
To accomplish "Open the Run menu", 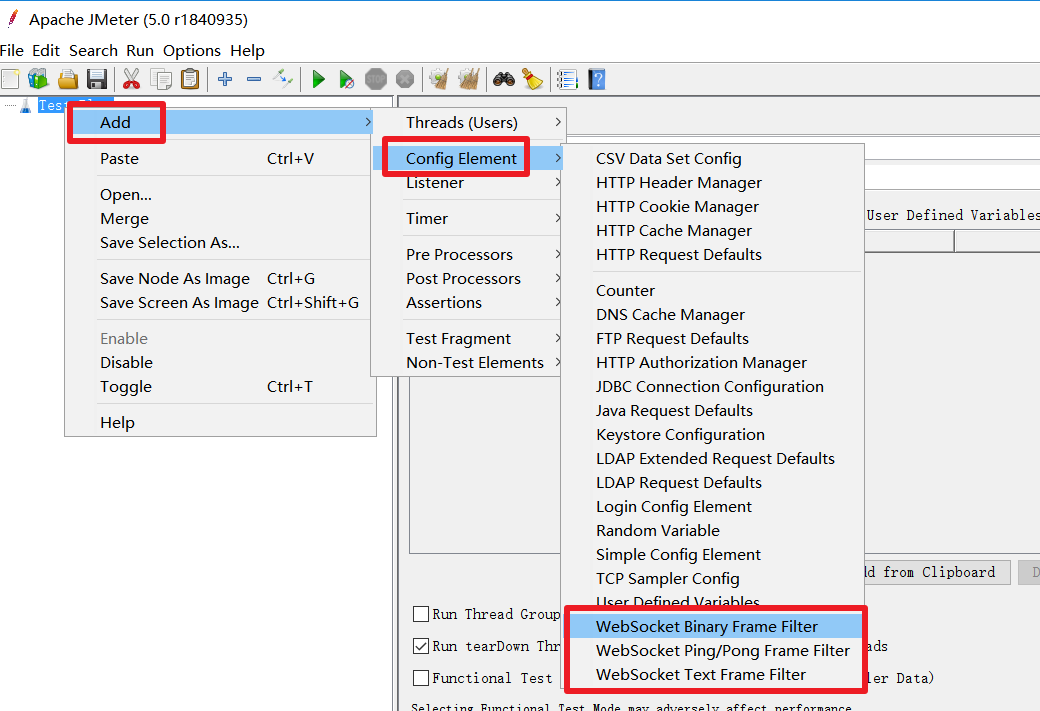I will click(x=140, y=50).
